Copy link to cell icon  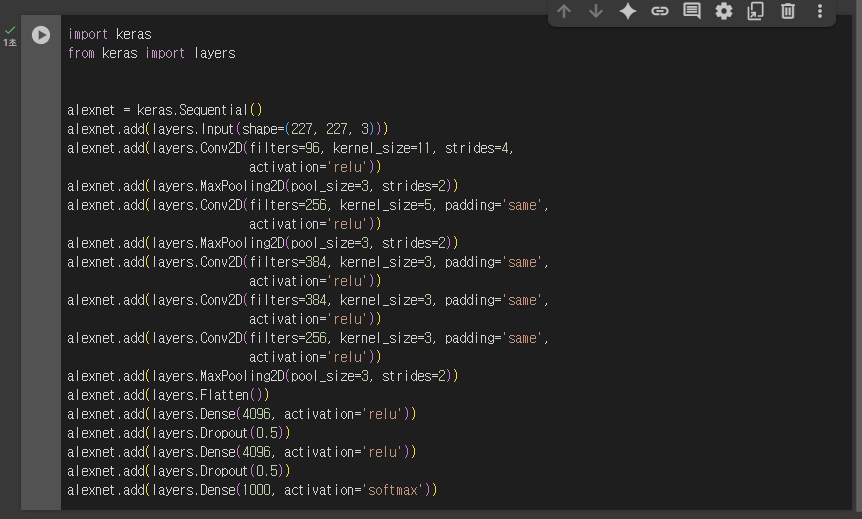click(660, 11)
